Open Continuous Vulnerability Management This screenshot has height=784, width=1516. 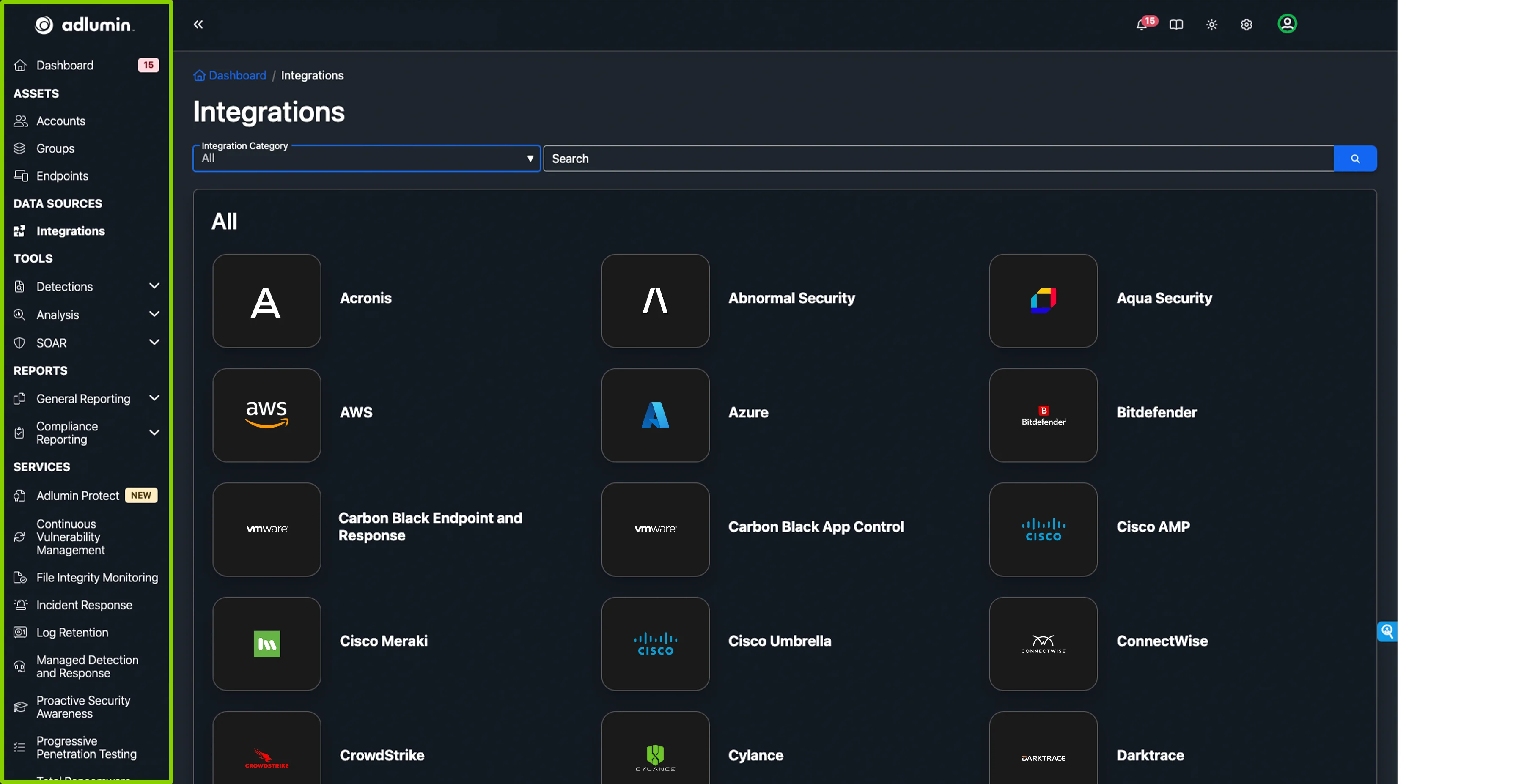click(71, 536)
